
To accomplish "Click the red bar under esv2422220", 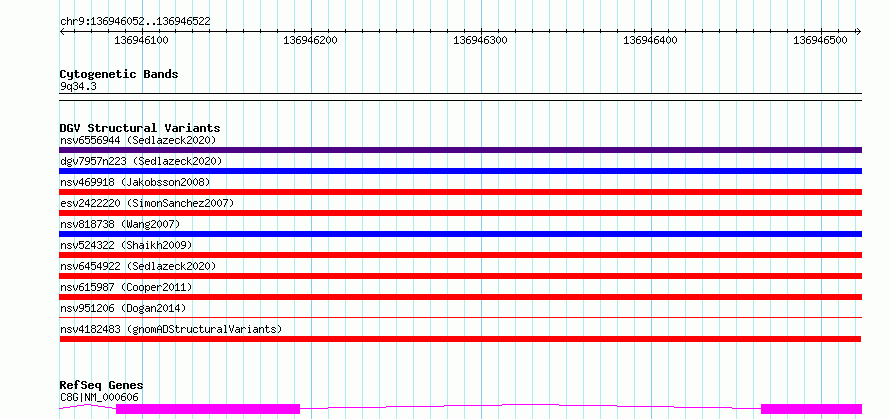I will pos(460,213).
